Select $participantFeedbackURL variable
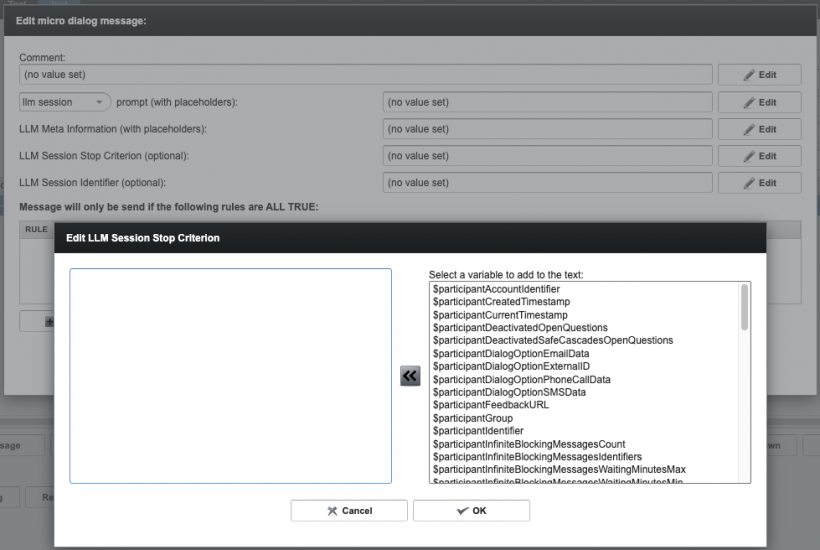Image resolution: width=820 pixels, height=550 pixels. [x=491, y=405]
